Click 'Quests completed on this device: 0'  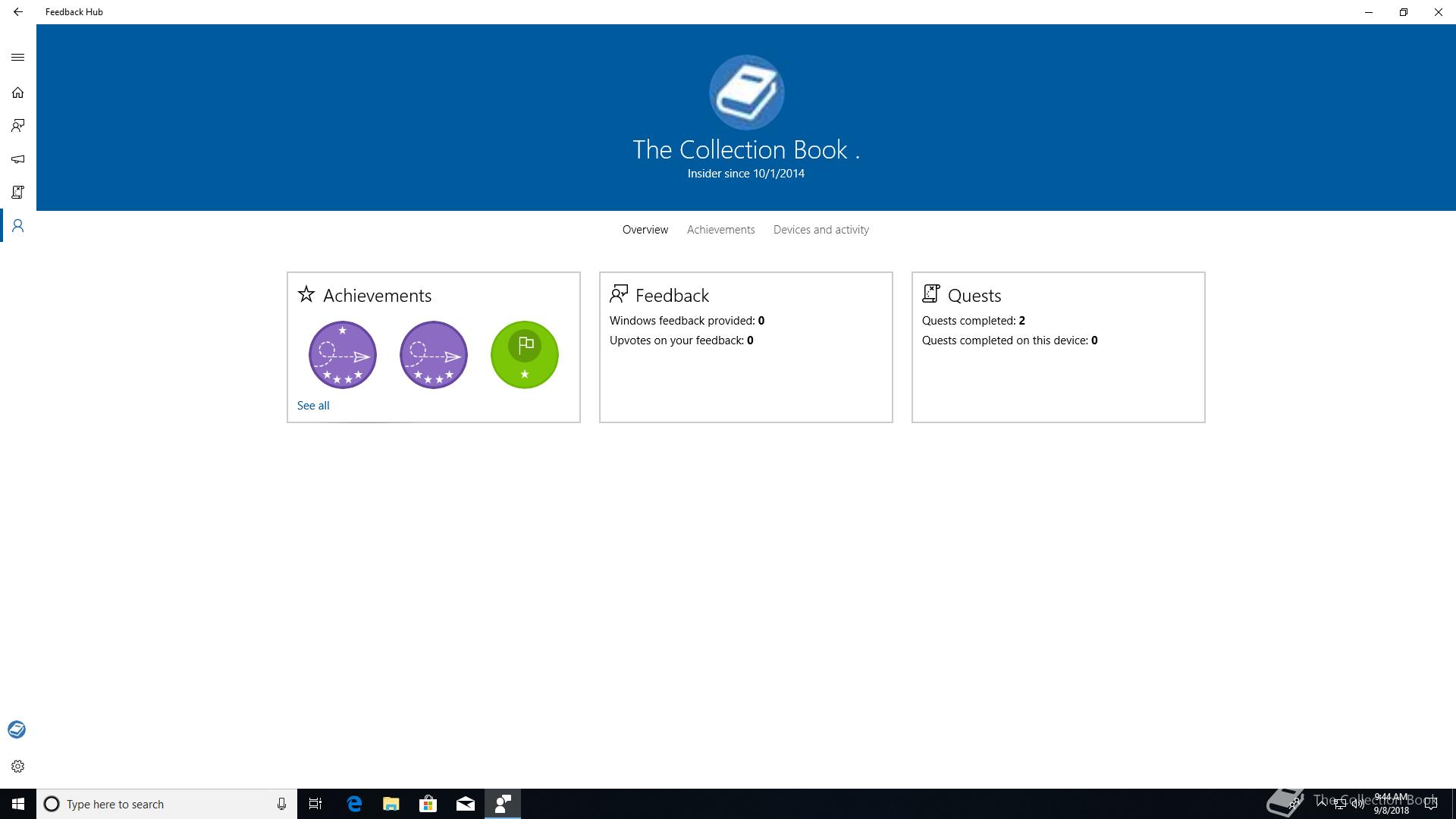[x=1010, y=340]
